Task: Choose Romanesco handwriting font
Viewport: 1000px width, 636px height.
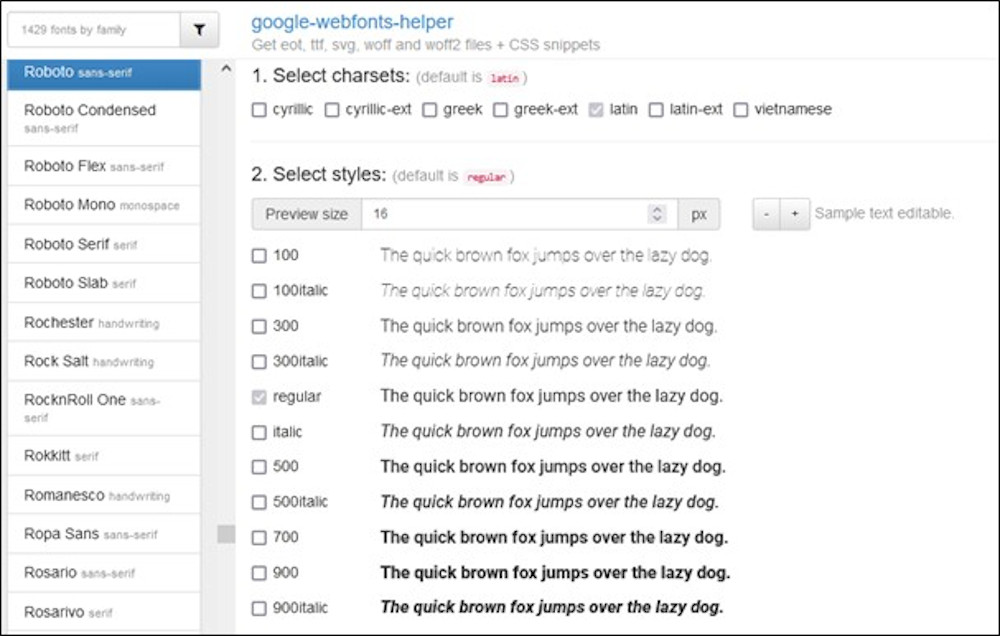Action: point(104,495)
